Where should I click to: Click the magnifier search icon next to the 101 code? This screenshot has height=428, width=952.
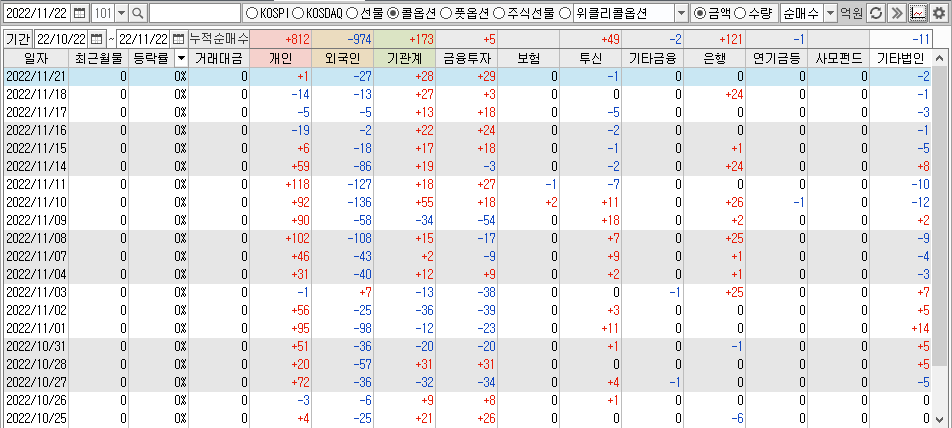pyautogui.click(x=137, y=13)
